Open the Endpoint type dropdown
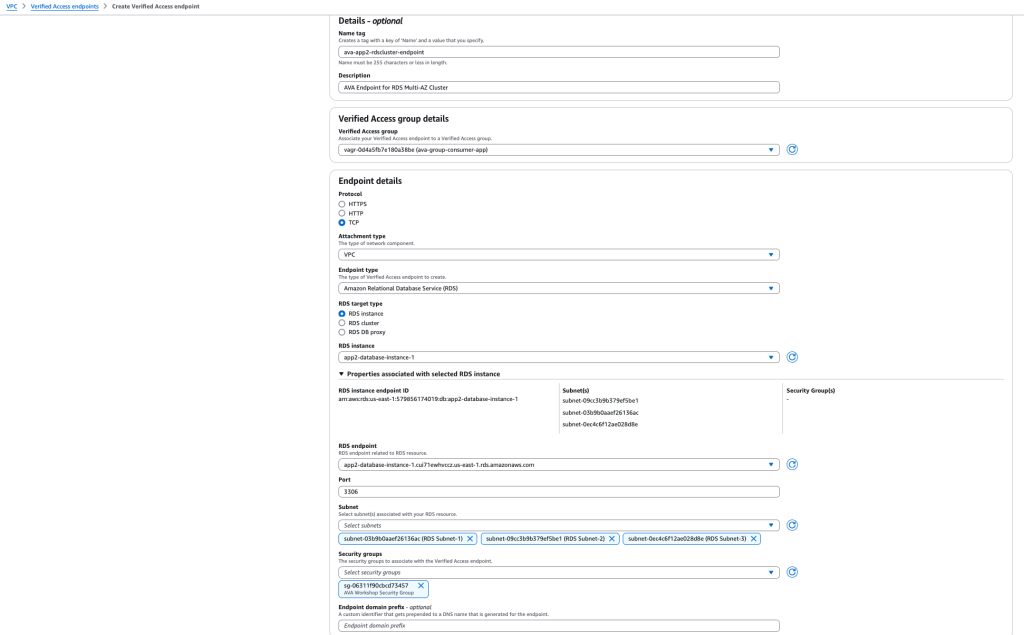The height and width of the screenshot is (635, 1024). click(x=558, y=287)
